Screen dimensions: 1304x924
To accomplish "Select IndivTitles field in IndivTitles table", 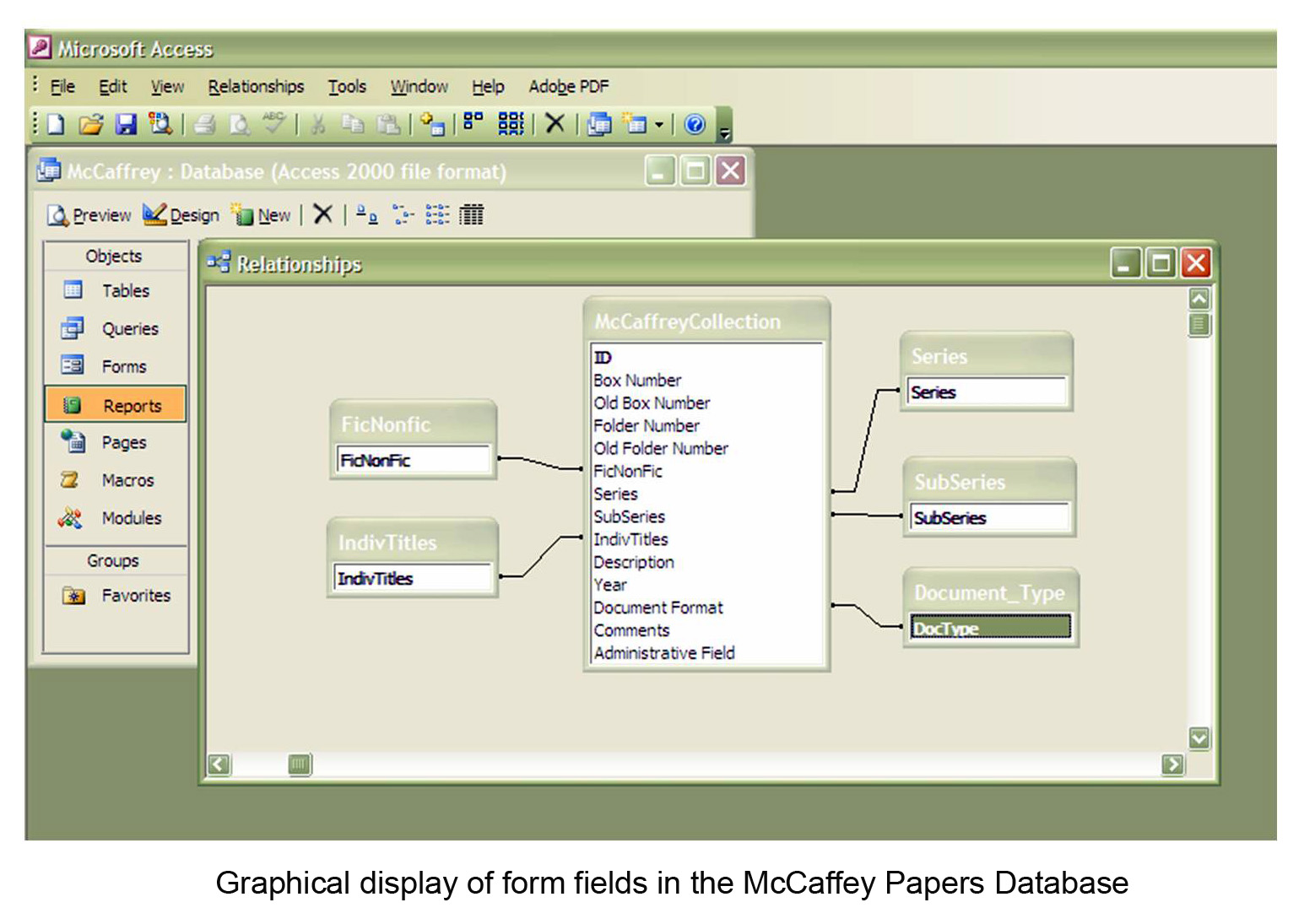I will tap(413, 578).
